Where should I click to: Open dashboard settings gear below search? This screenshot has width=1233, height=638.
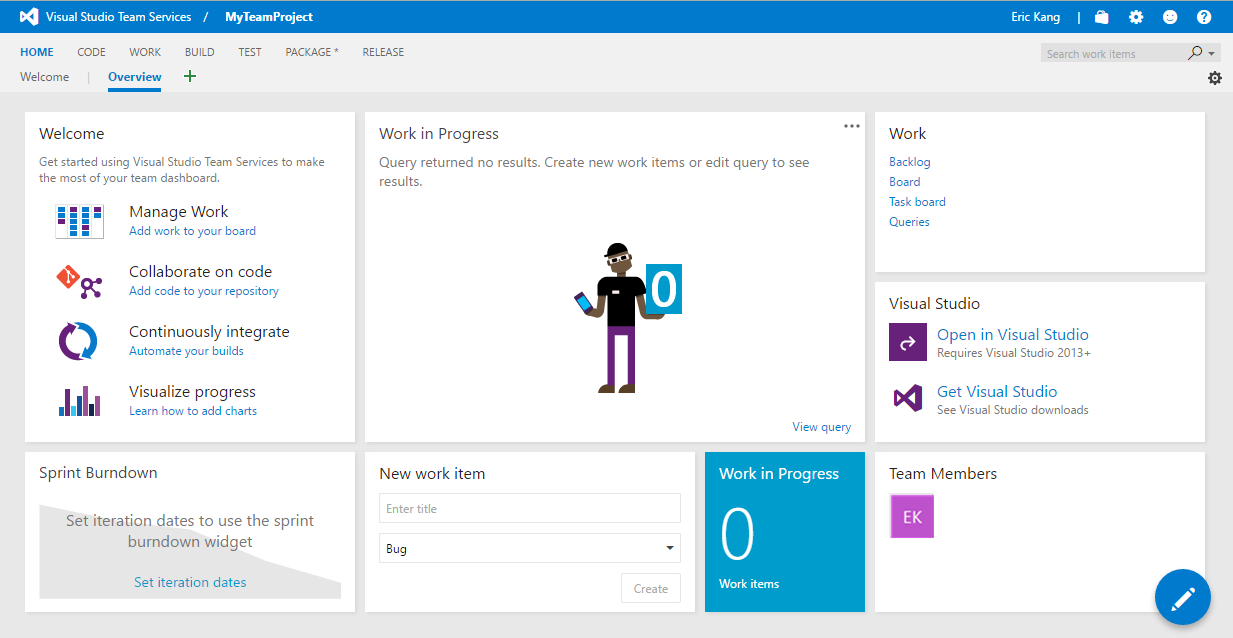(x=1215, y=78)
